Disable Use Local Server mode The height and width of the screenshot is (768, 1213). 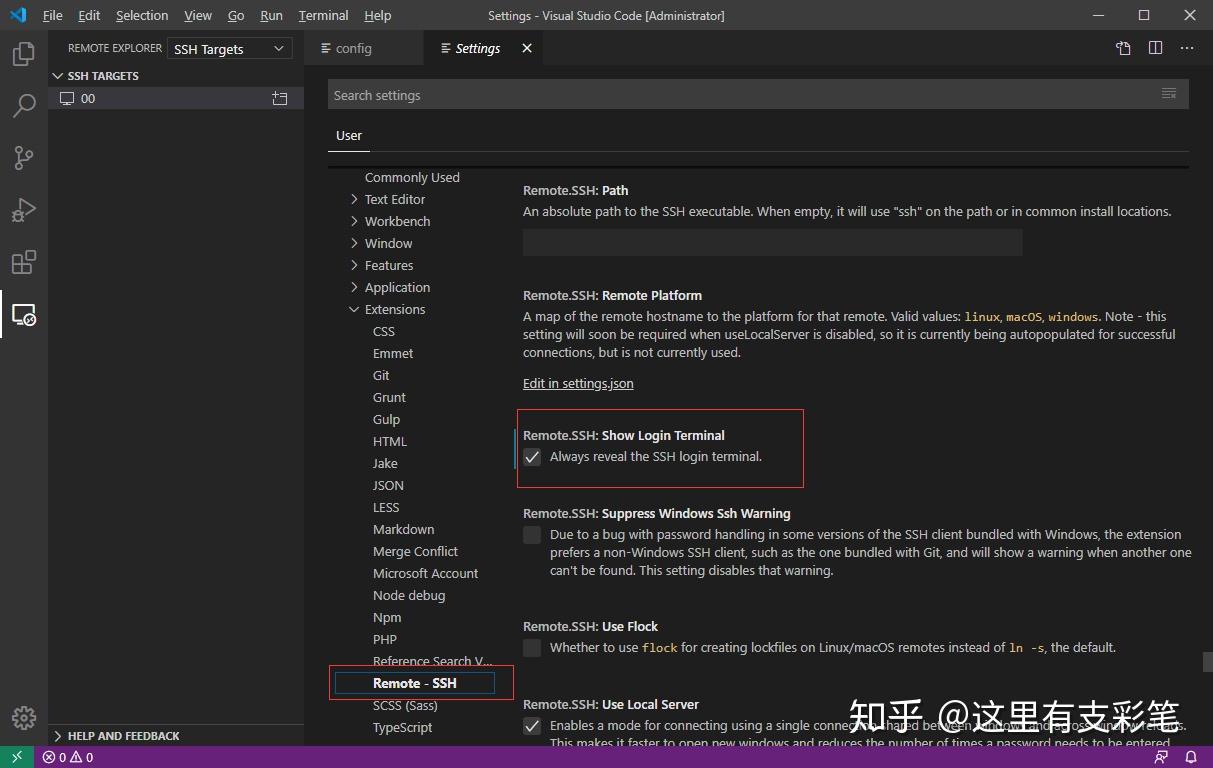[x=532, y=726]
